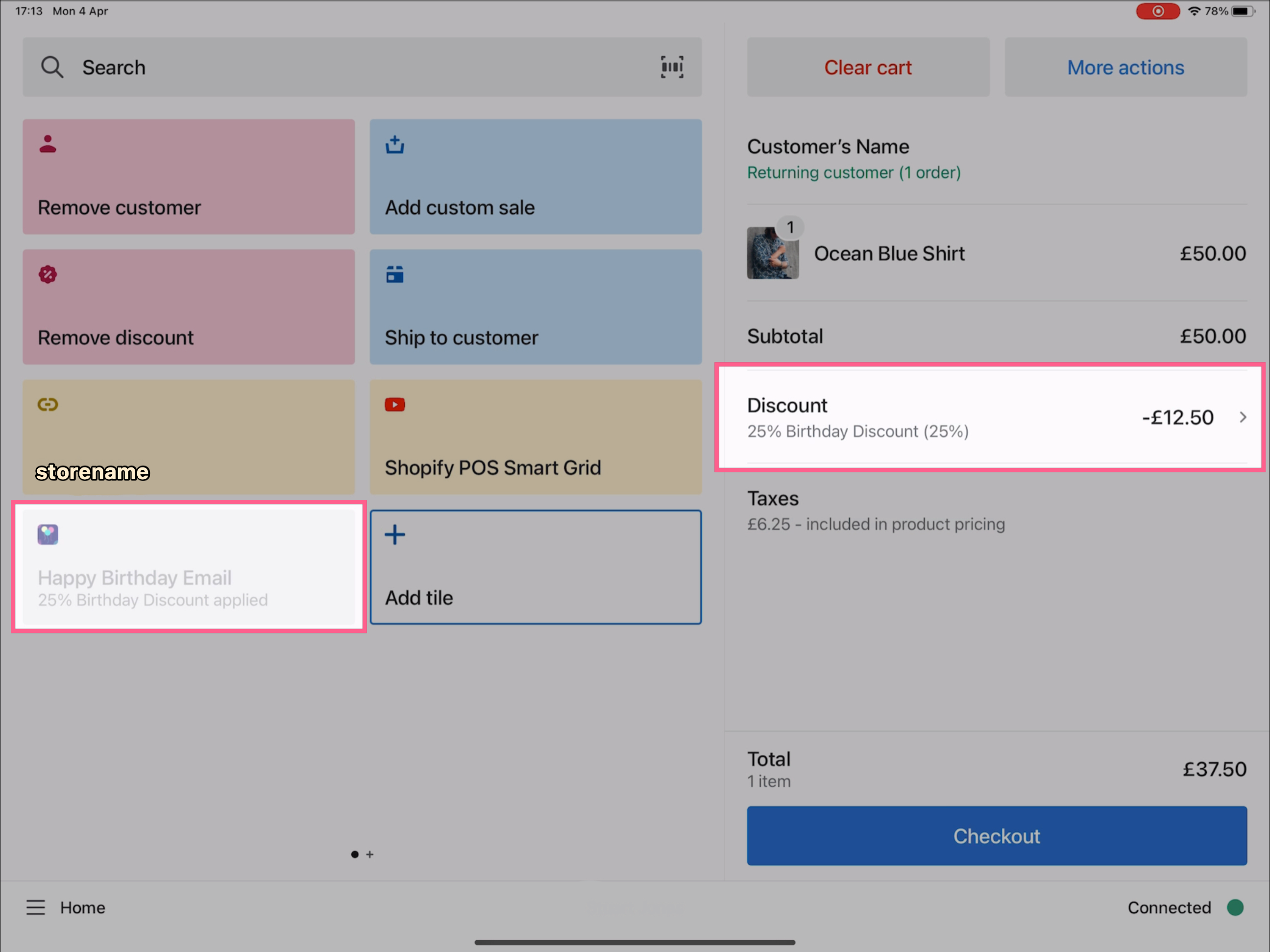
Task: Open the hamburger menu icon
Action: click(x=36, y=907)
